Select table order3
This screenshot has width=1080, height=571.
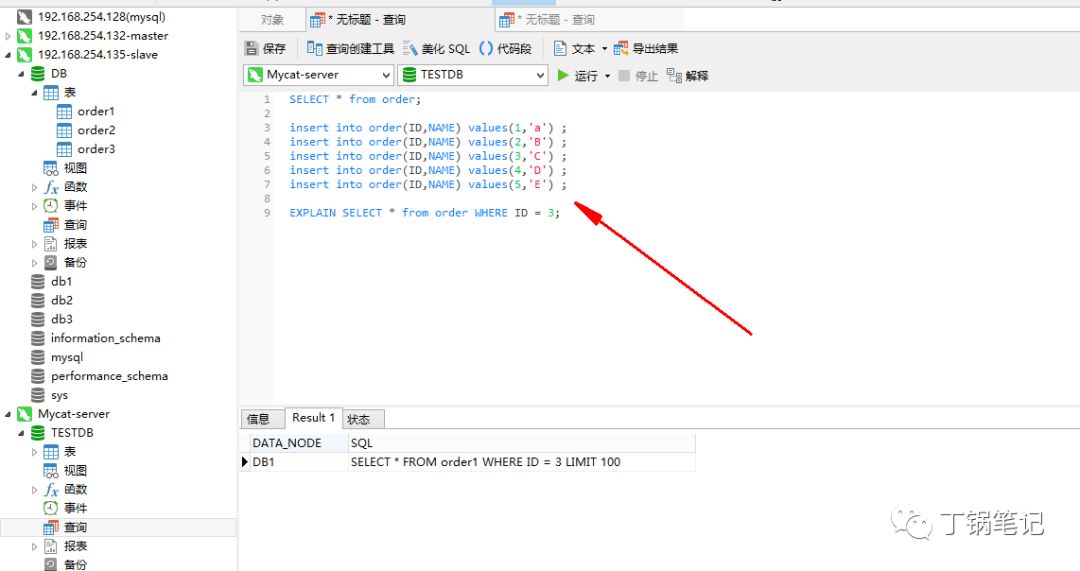[96, 149]
